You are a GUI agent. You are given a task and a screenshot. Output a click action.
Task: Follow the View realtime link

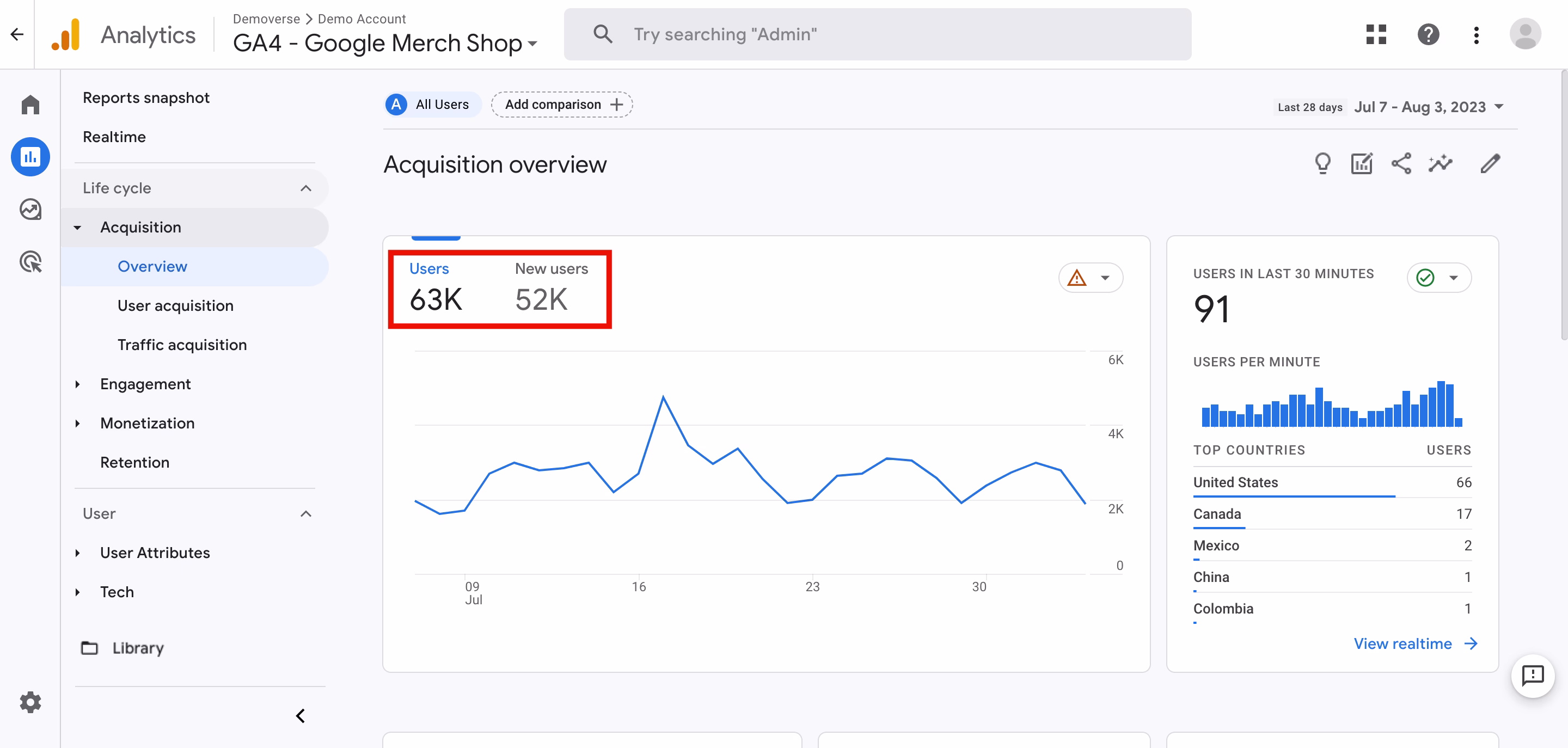point(1414,643)
